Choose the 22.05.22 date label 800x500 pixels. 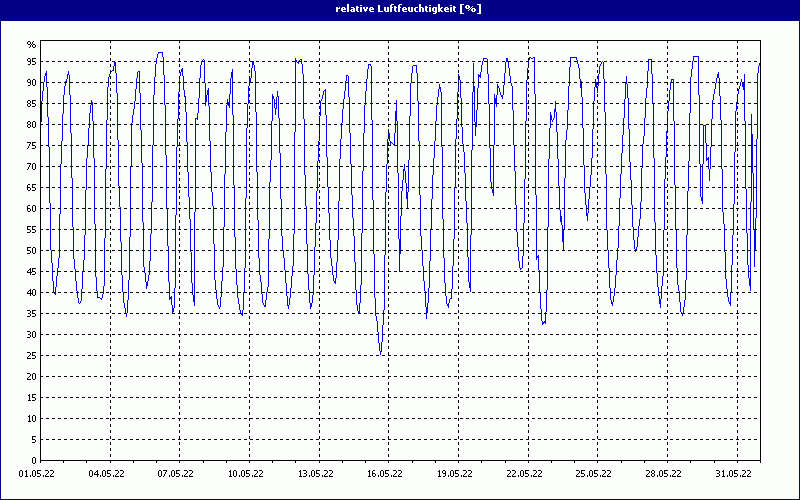(524, 474)
